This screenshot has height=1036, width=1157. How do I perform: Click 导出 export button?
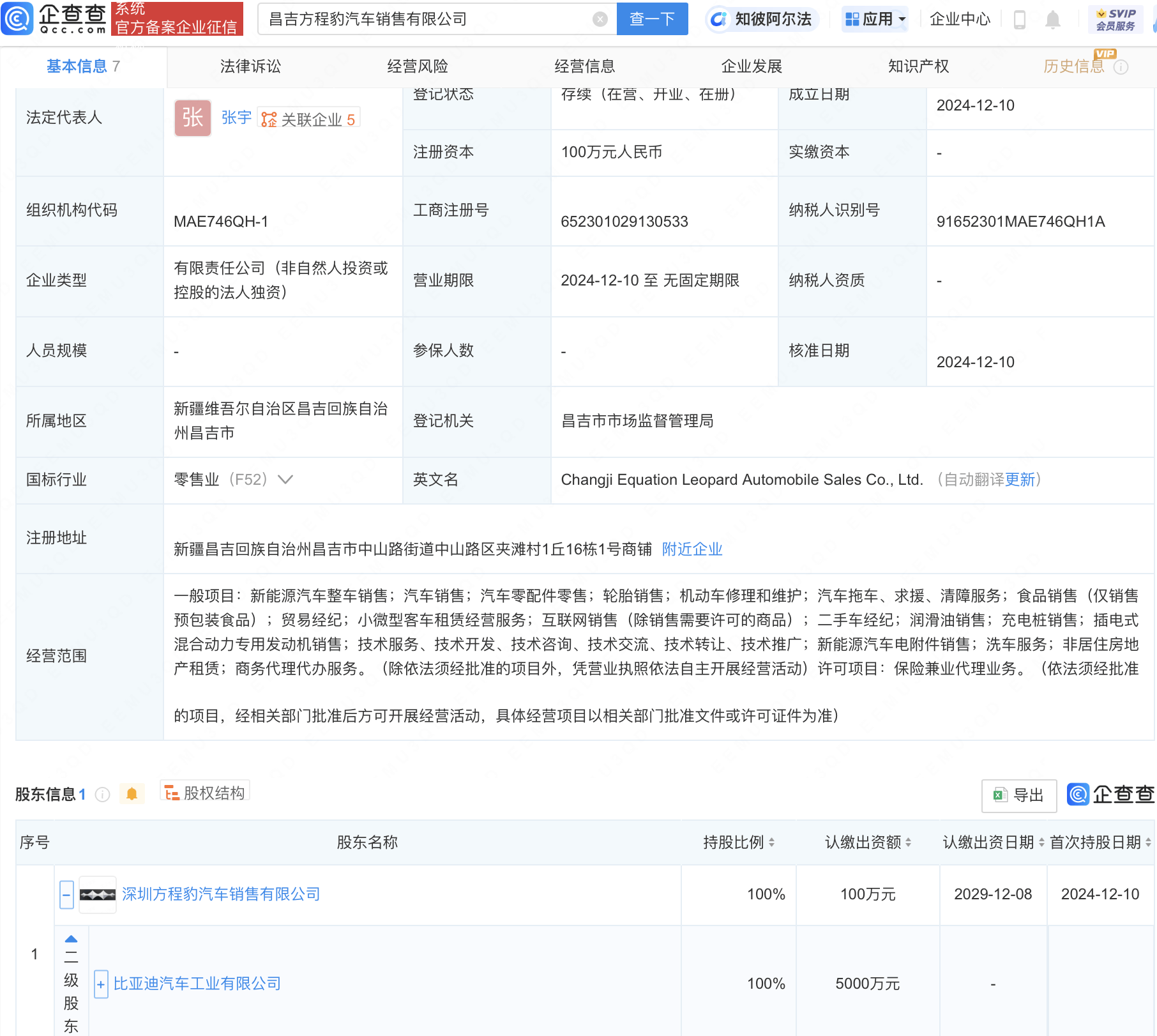[x=1019, y=795]
